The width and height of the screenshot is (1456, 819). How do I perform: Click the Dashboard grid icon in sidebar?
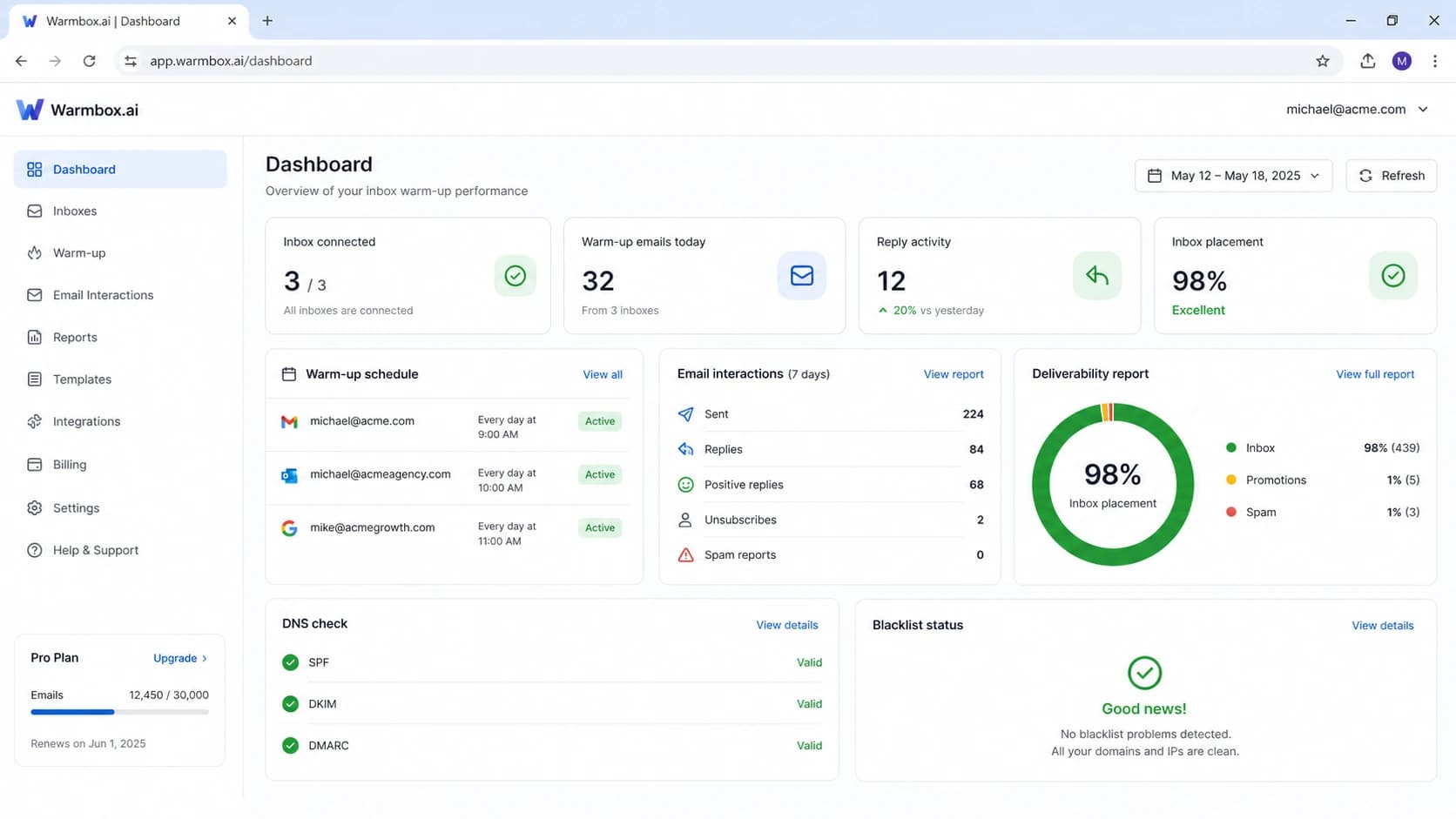35,170
